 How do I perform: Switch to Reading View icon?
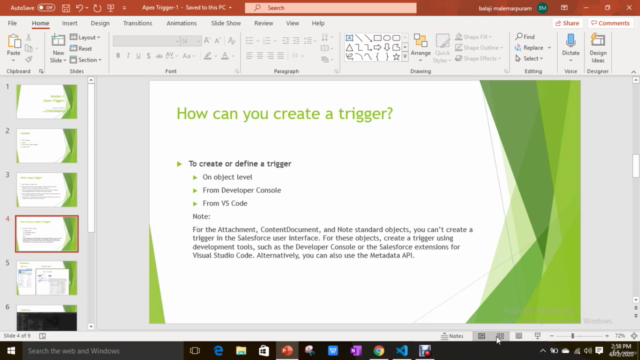[519, 336]
